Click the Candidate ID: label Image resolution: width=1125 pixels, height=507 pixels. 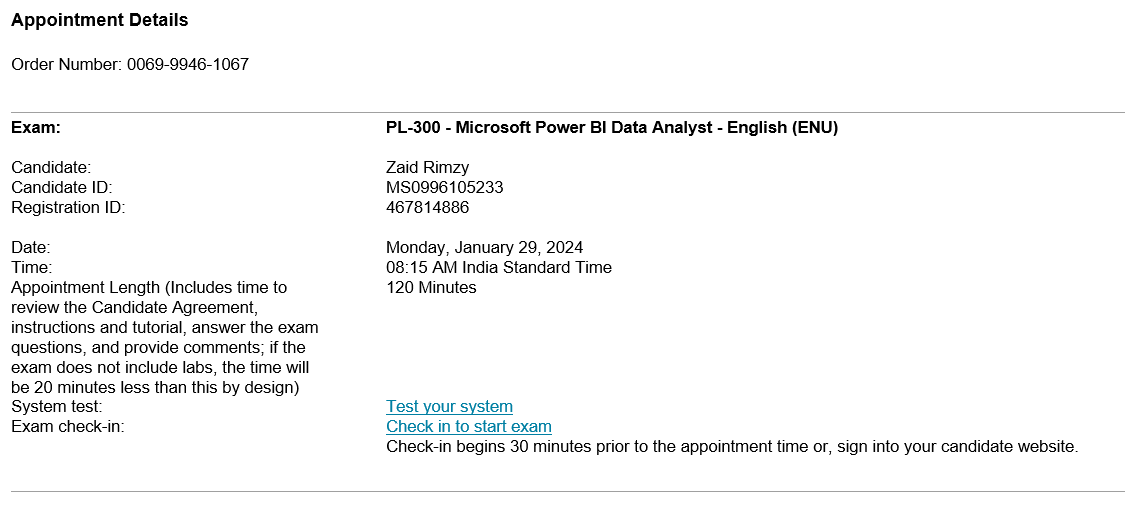(x=62, y=188)
